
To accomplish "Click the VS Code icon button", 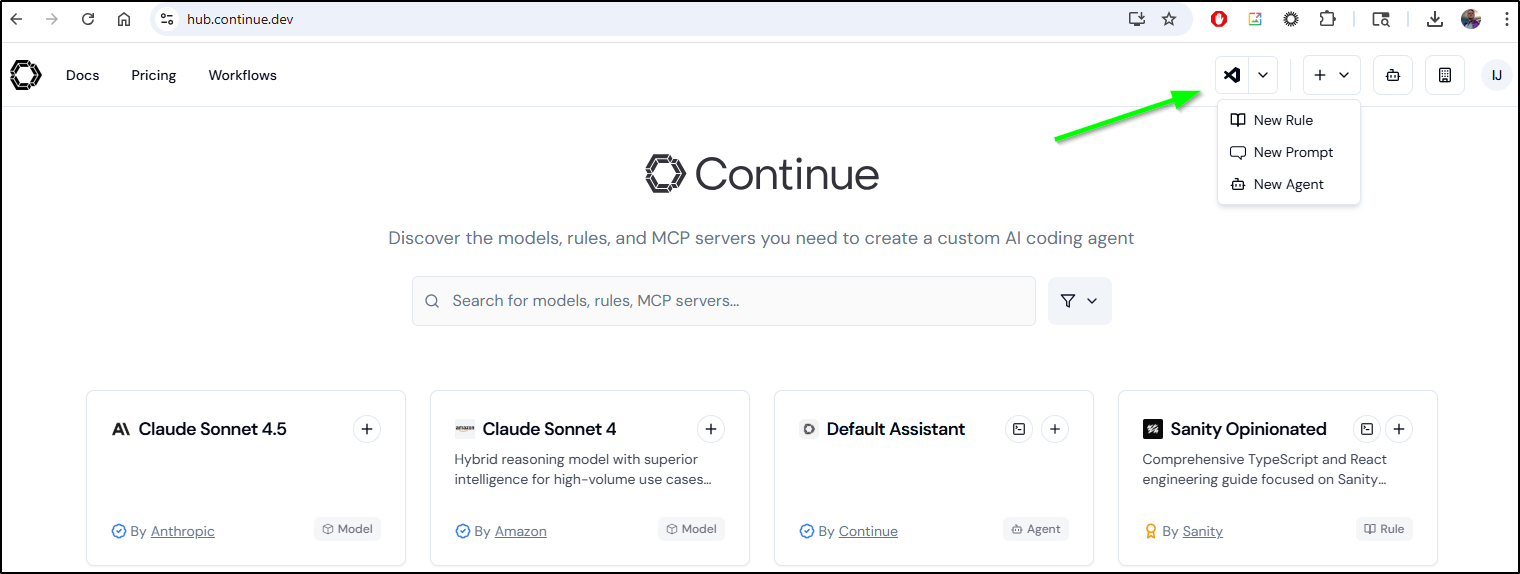I will (1233, 75).
